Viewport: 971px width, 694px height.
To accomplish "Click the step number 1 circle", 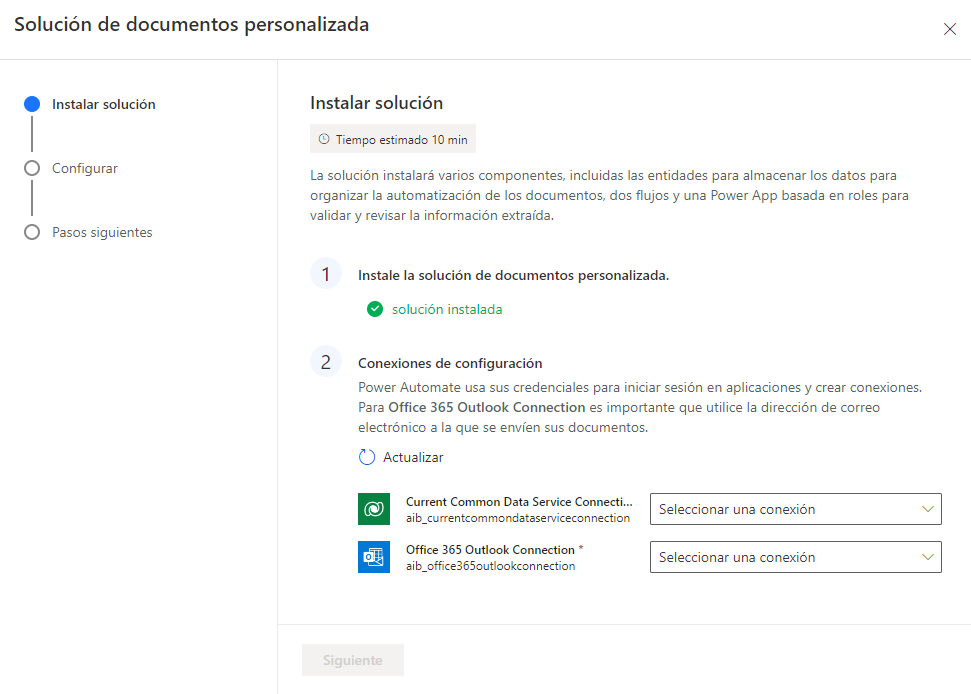I will (326, 273).
